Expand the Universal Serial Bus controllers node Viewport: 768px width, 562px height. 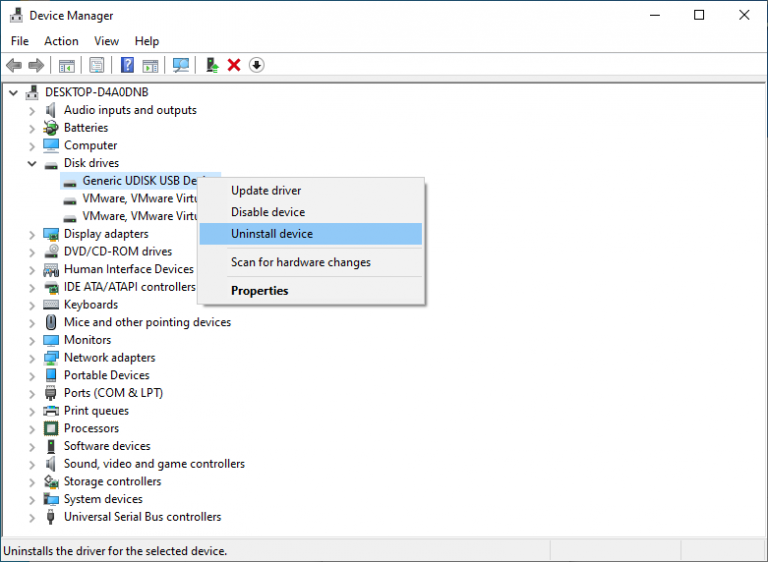tap(32, 517)
